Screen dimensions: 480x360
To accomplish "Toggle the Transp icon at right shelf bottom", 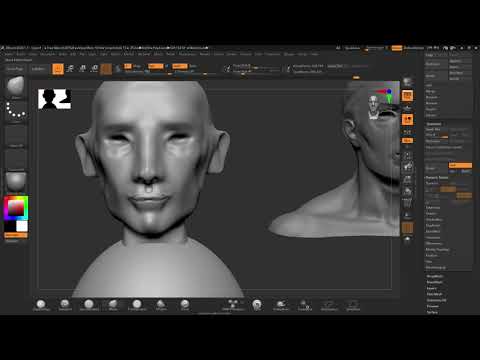I will point(407,239).
